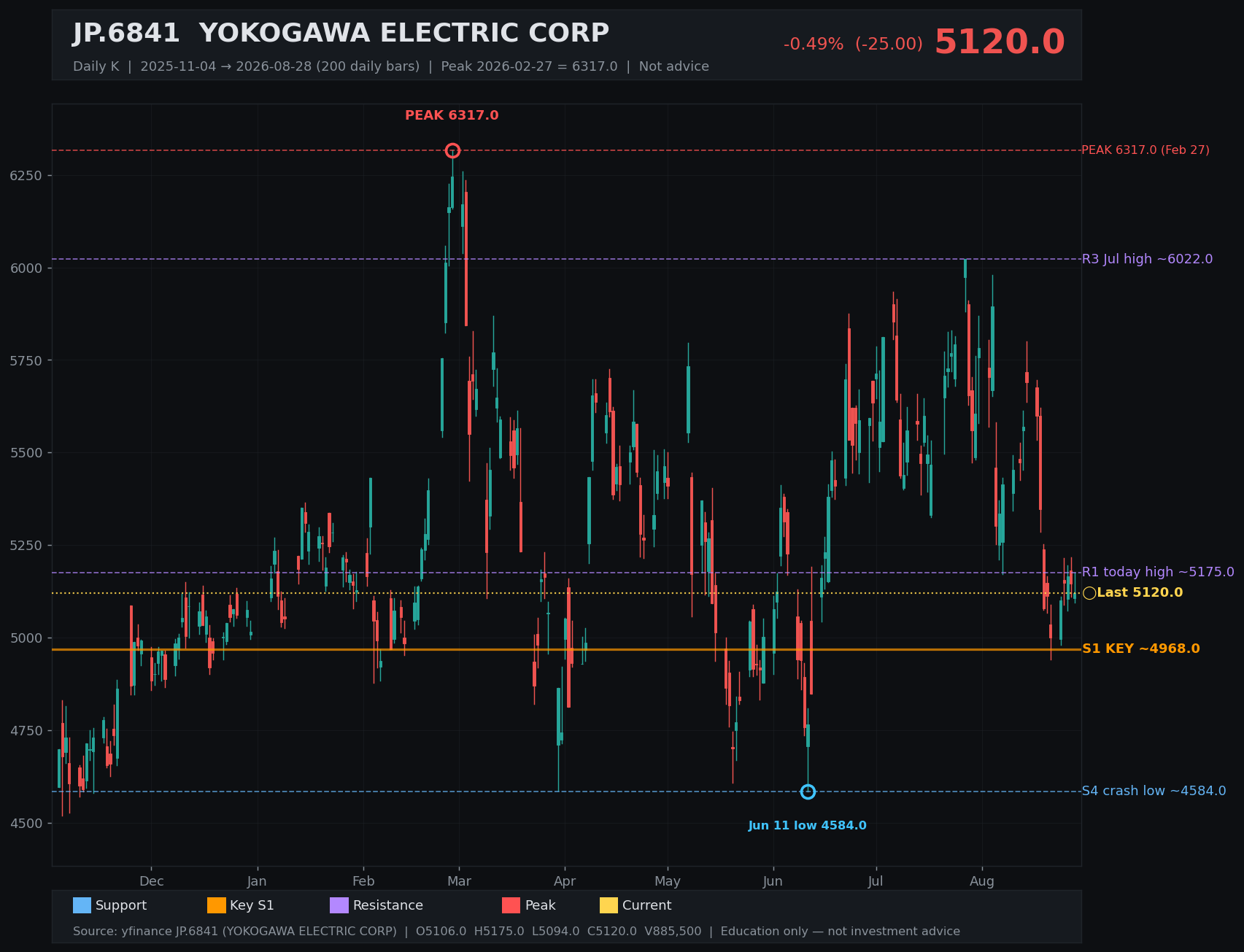The image size is (1244, 952).
Task: Click the 'Mar' x-axis month label
Action: click(x=459, y=881)
